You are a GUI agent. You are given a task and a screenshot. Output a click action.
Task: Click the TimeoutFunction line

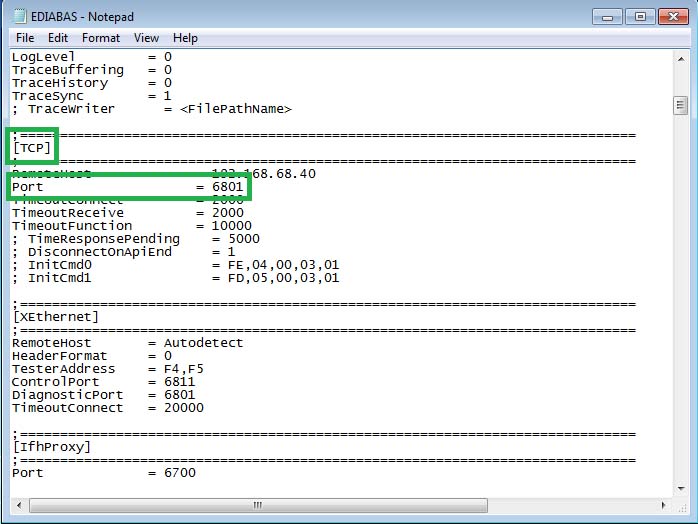(132, 226)
